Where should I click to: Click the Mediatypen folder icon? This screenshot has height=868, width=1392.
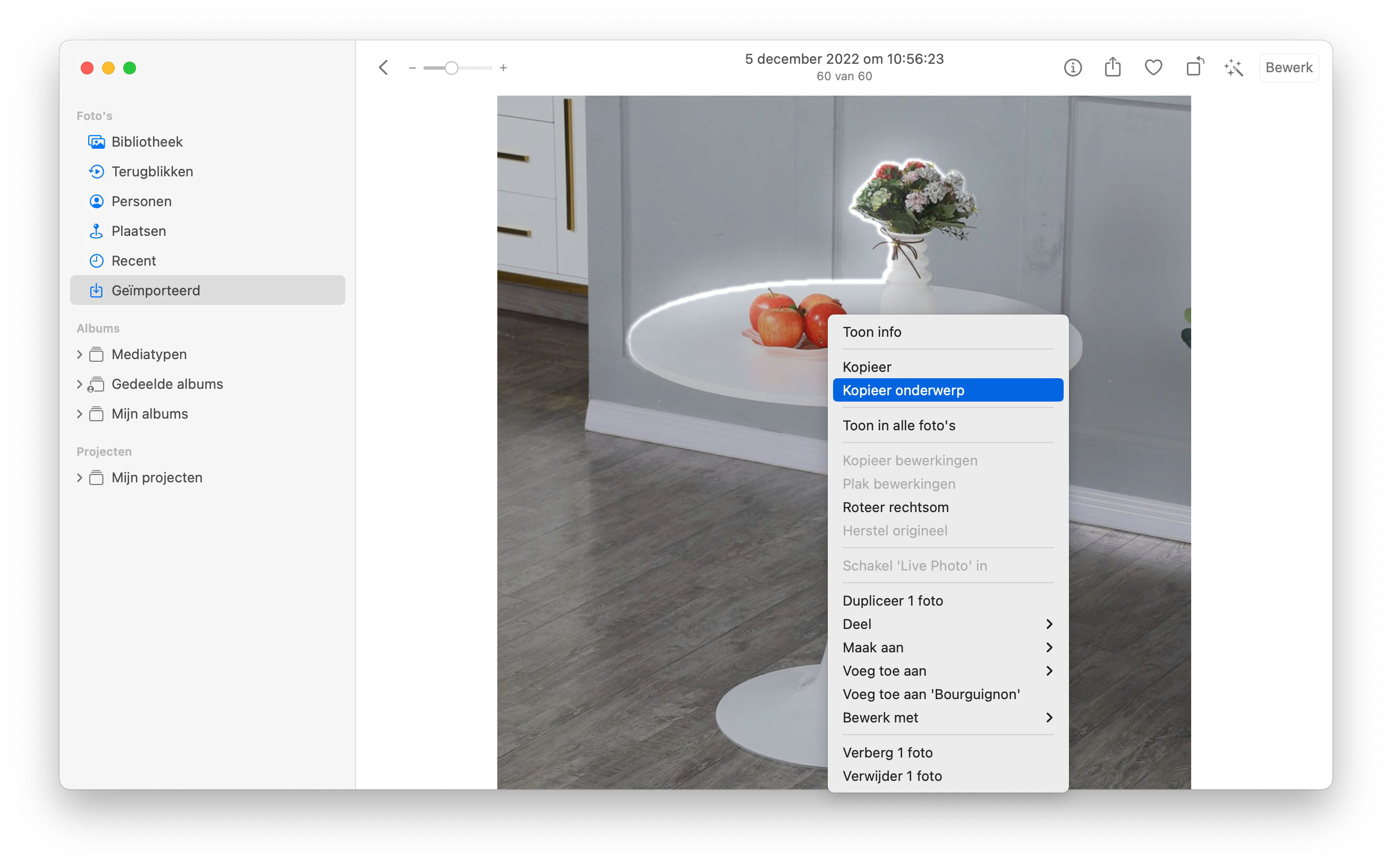pyautogui.click(x=97, y=355)
